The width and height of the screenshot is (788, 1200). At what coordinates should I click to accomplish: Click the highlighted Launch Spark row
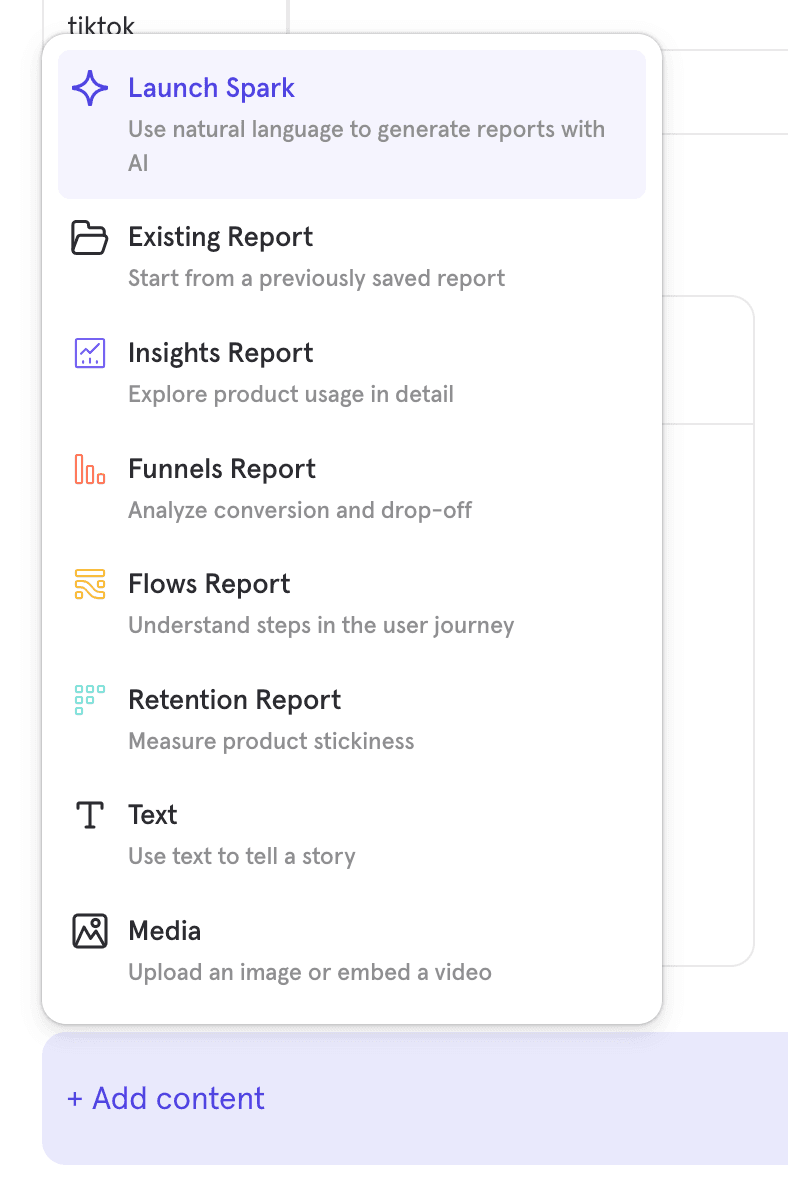click(x=352, y=122)
